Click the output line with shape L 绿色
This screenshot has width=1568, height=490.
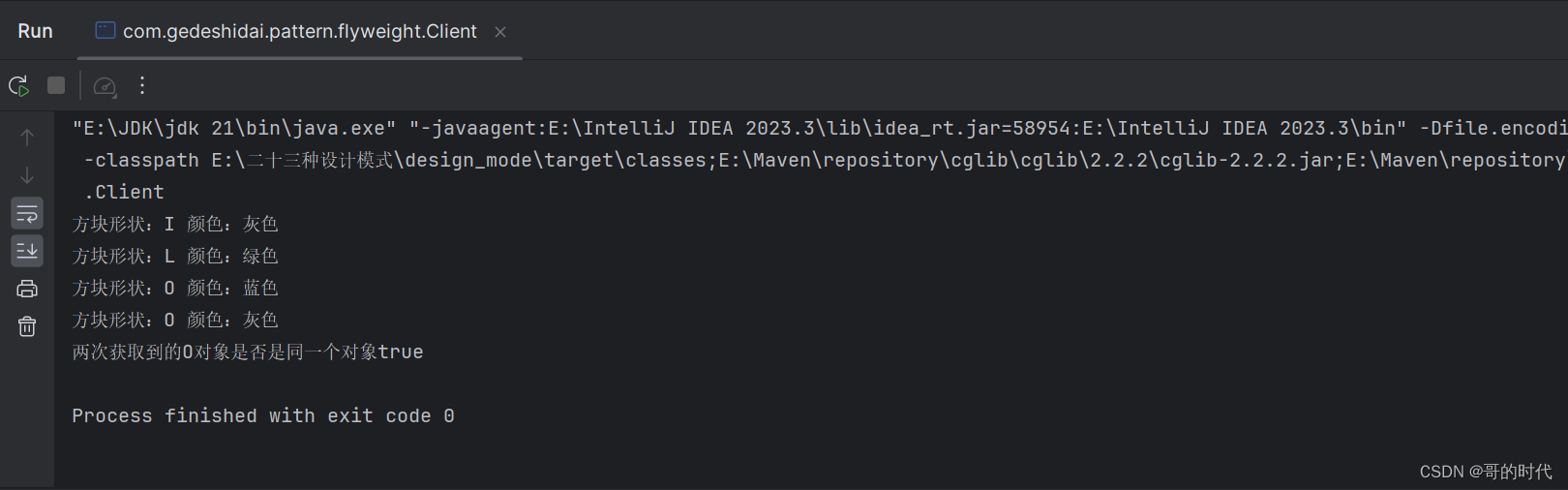coord(175,257)
